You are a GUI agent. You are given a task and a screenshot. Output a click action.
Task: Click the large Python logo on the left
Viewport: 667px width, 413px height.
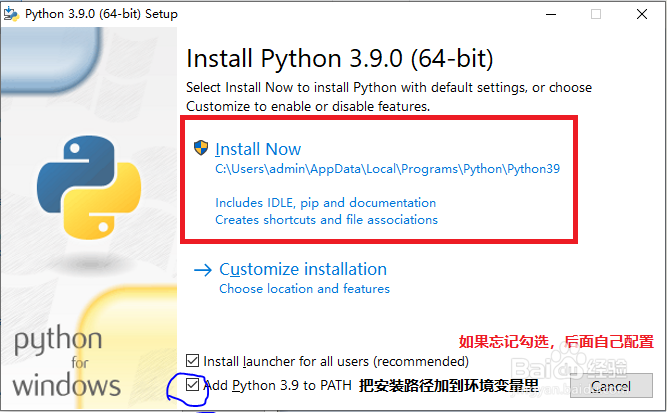pyautogui.click(x=82, y=185)
